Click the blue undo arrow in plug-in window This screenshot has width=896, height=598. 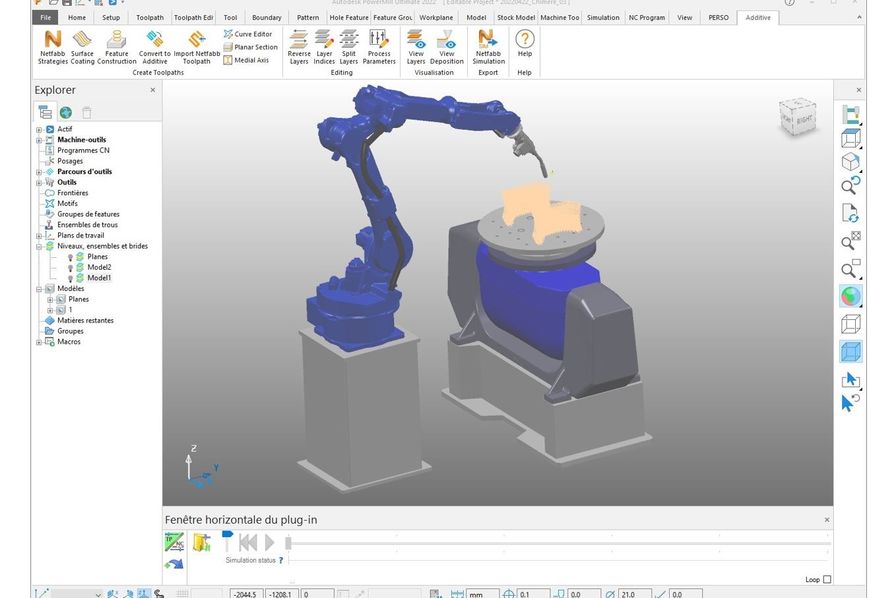[174, 564]
